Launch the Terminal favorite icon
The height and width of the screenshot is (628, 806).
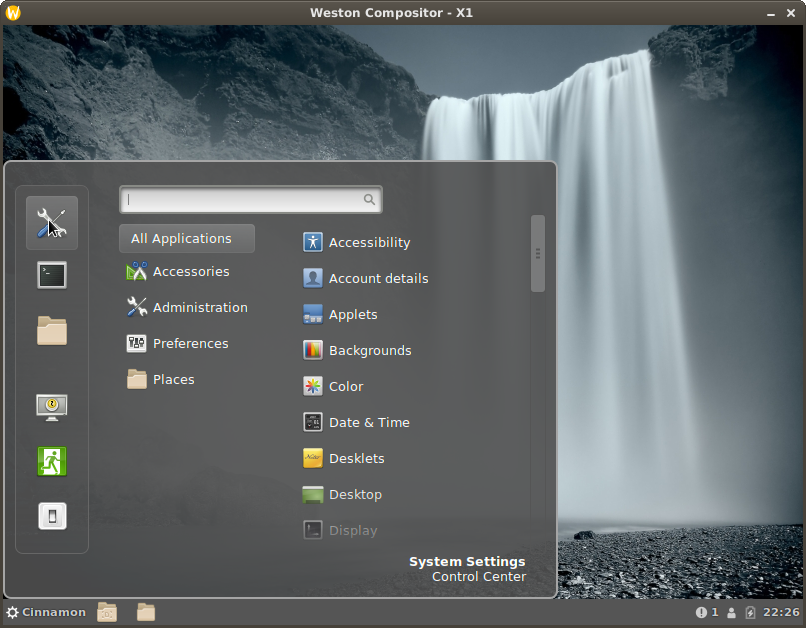[52, 275]
